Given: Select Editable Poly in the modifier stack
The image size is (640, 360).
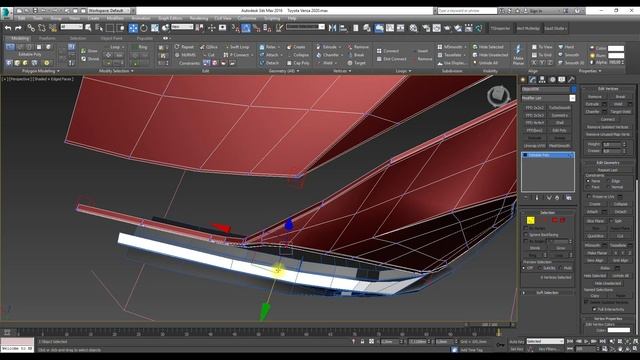Looking at the screenshot, I should coord(548,155).
